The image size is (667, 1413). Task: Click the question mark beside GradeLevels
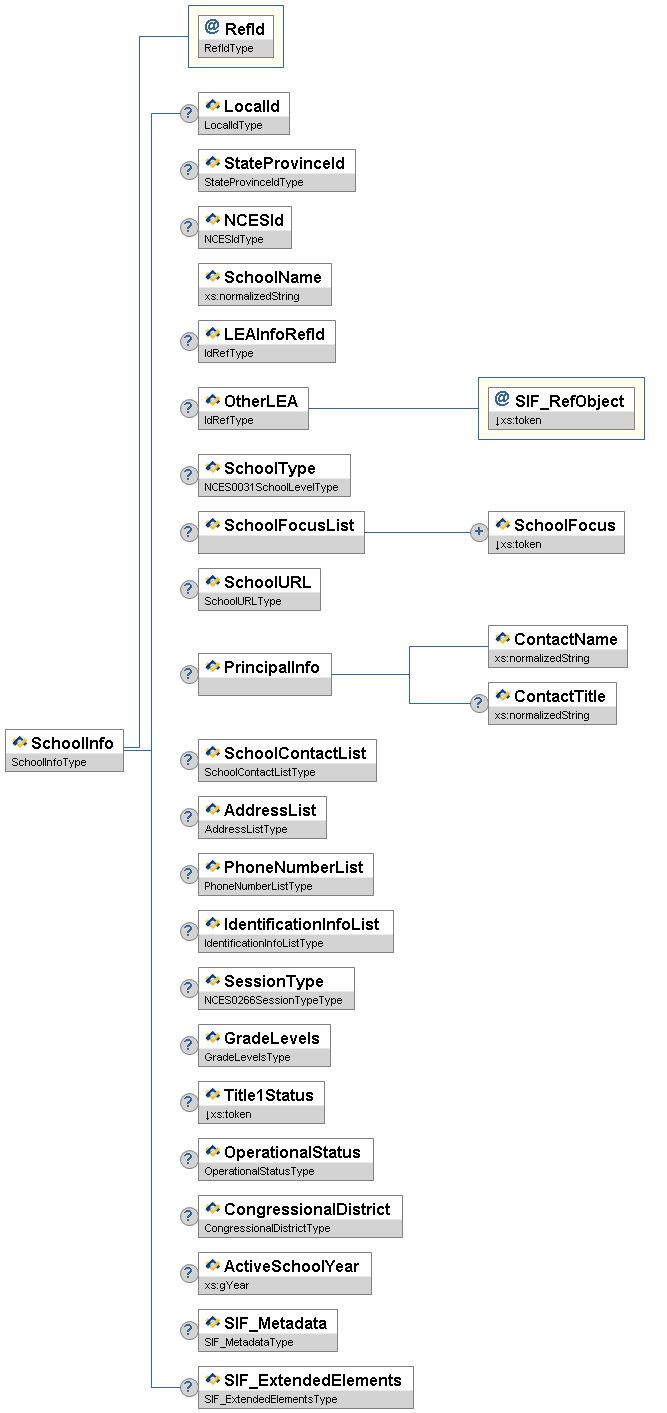coord(188,1045)
